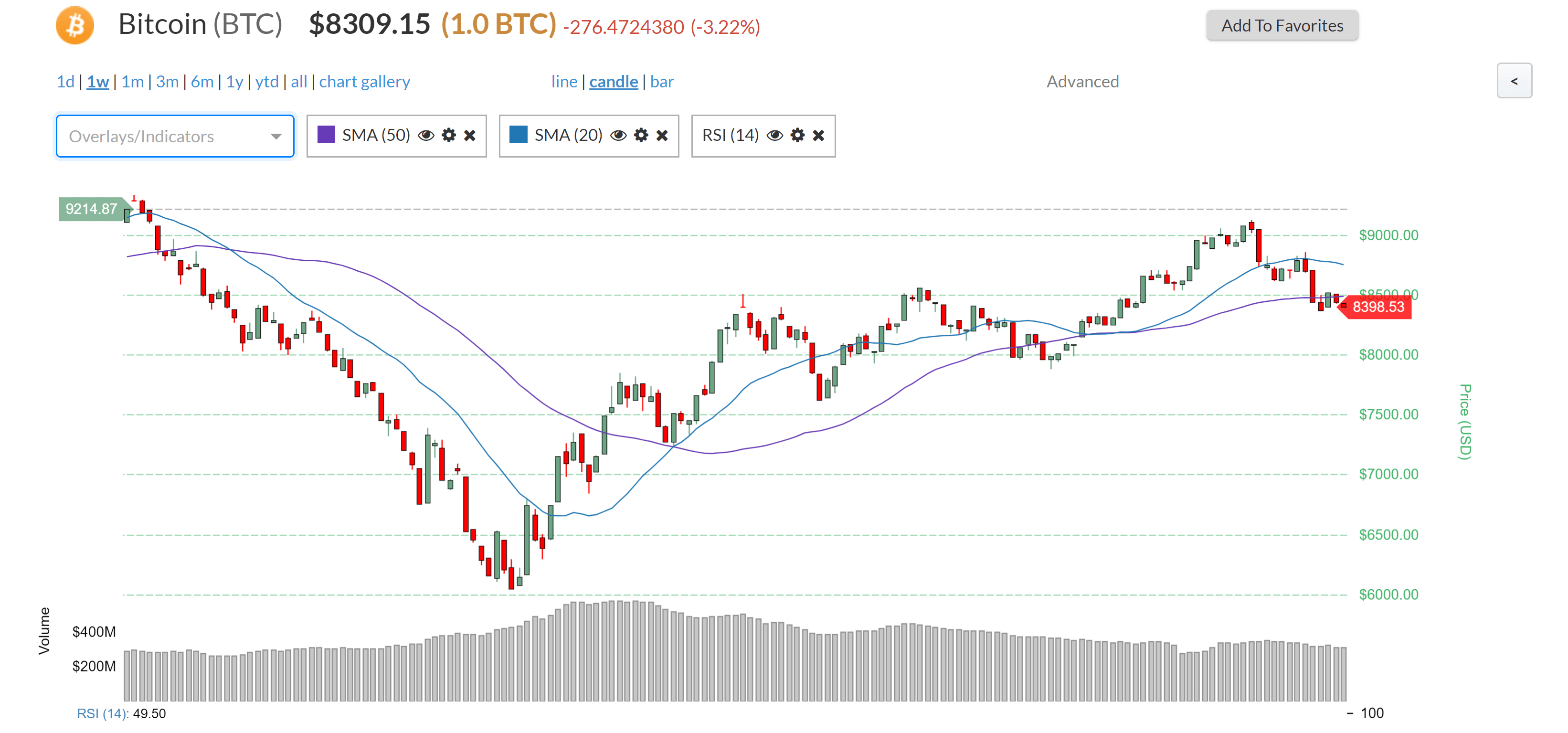Switch the chart range to 1m
The height and width of the screenshot is (733, 1568).
tap(133, 82)
